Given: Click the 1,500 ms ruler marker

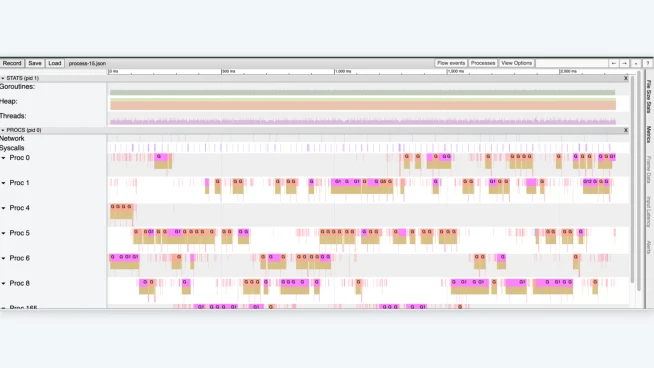Looking at the screenshot, I should 456,71.
